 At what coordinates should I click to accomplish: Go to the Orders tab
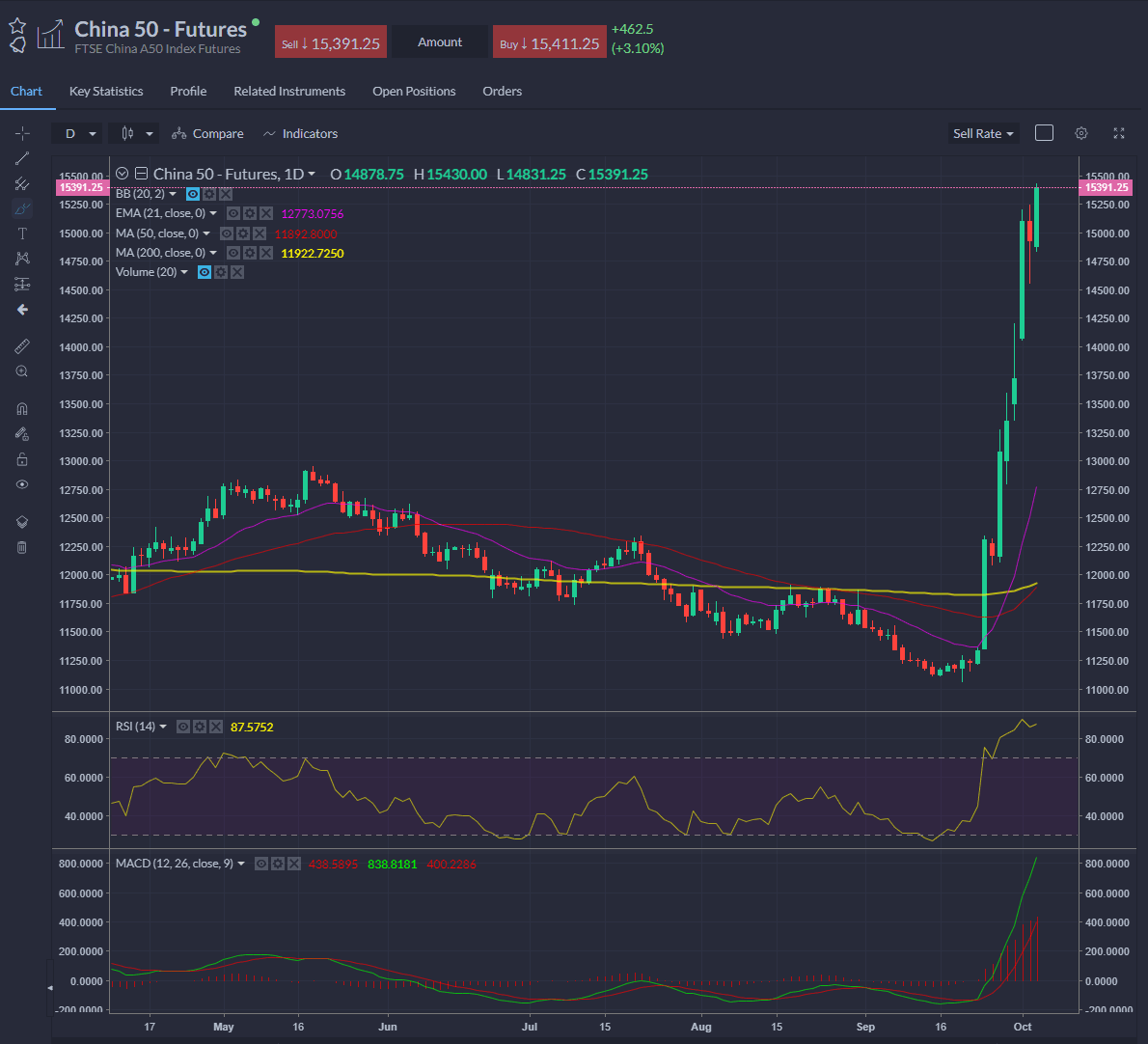tap(503, 91)
